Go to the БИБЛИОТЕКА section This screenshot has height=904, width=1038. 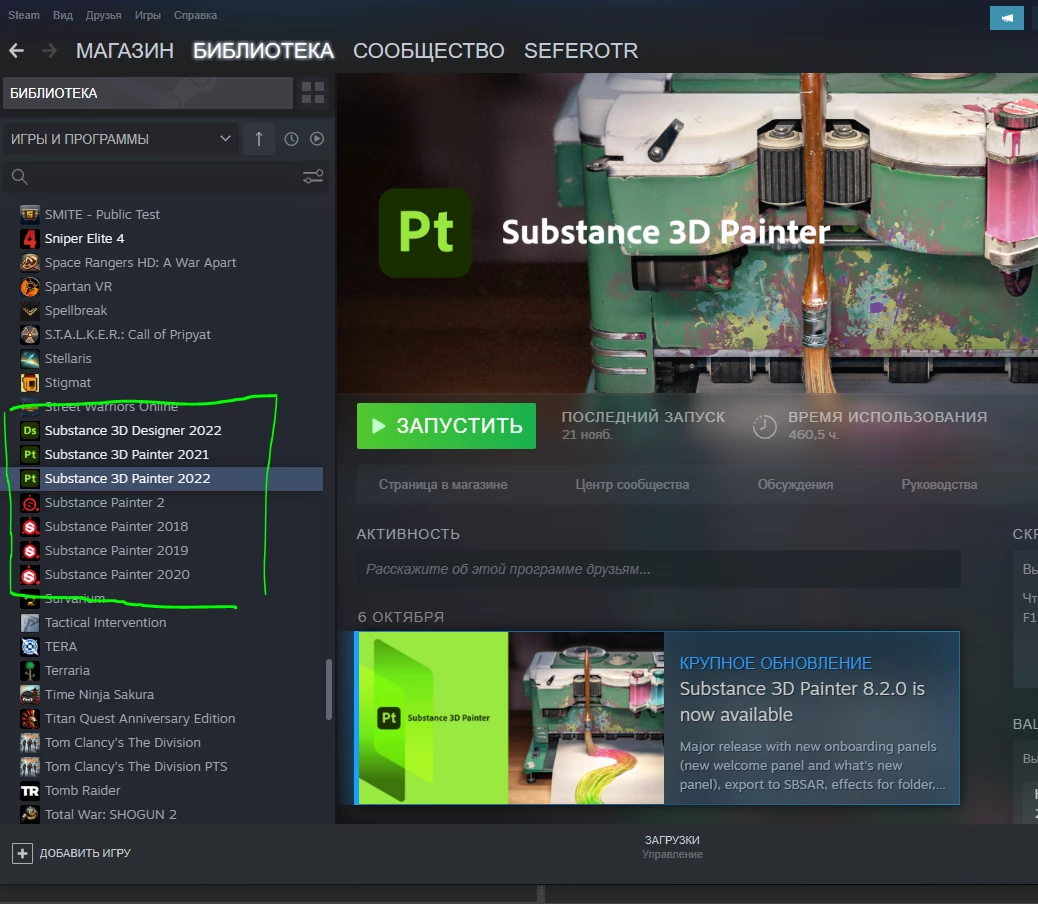pyautogui.click(x=263, y=51)
